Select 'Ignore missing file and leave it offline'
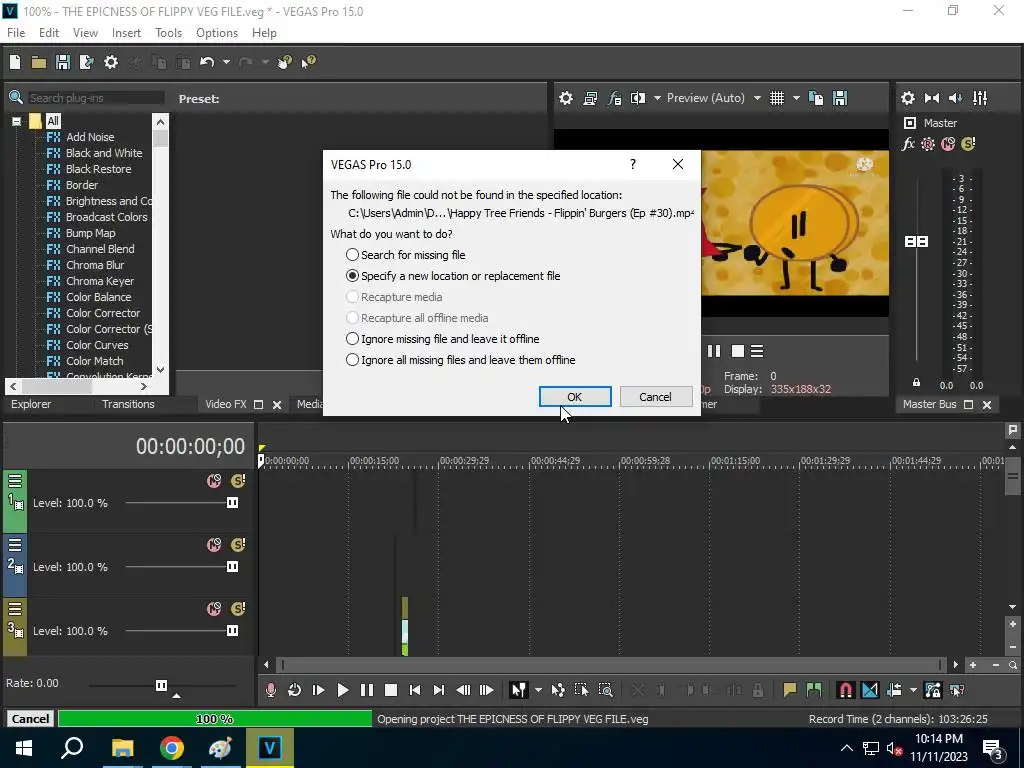Screen dimensions: 1024x768 click(x=443, y=339)
